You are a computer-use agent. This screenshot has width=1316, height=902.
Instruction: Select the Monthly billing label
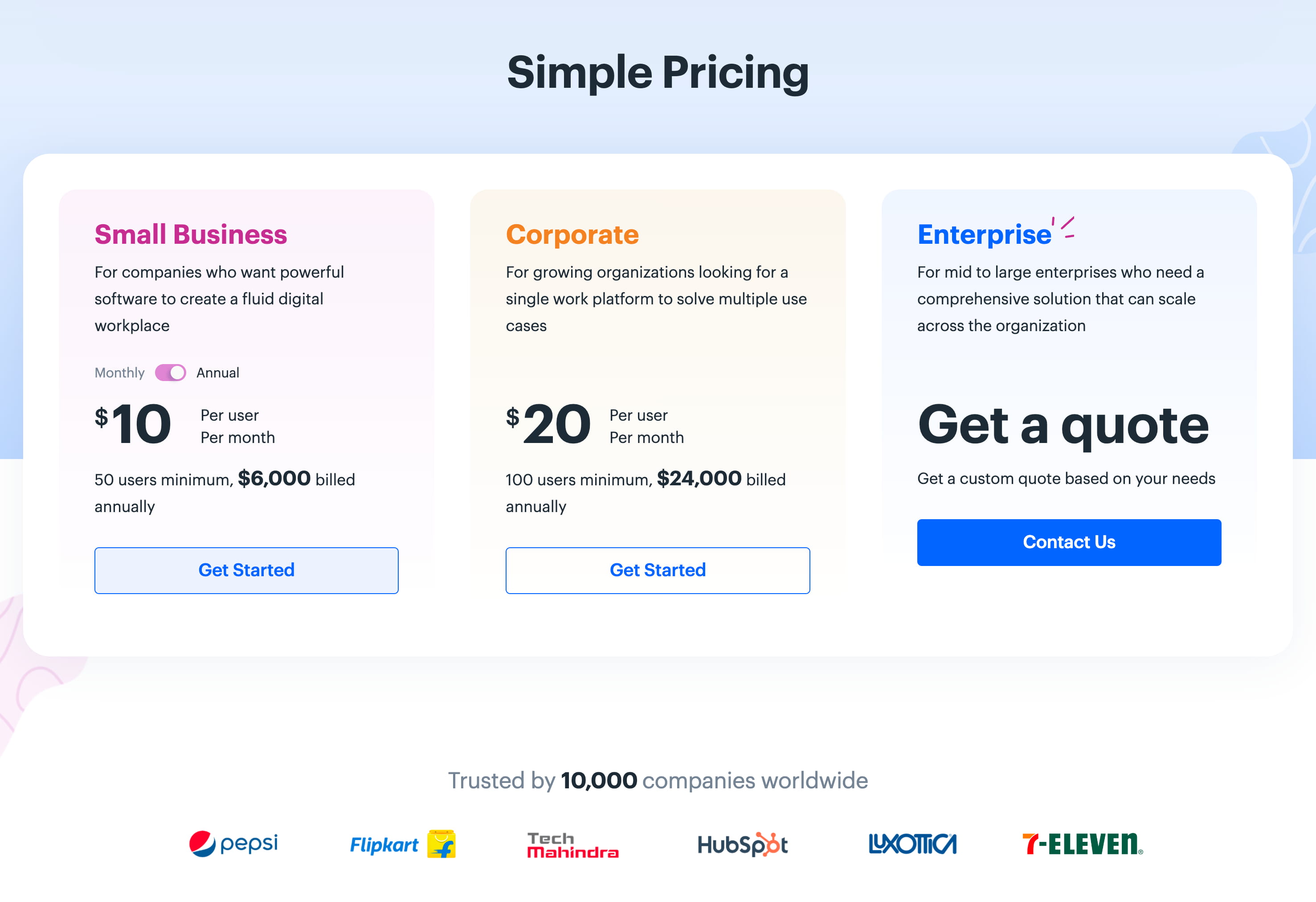(119, 373)
